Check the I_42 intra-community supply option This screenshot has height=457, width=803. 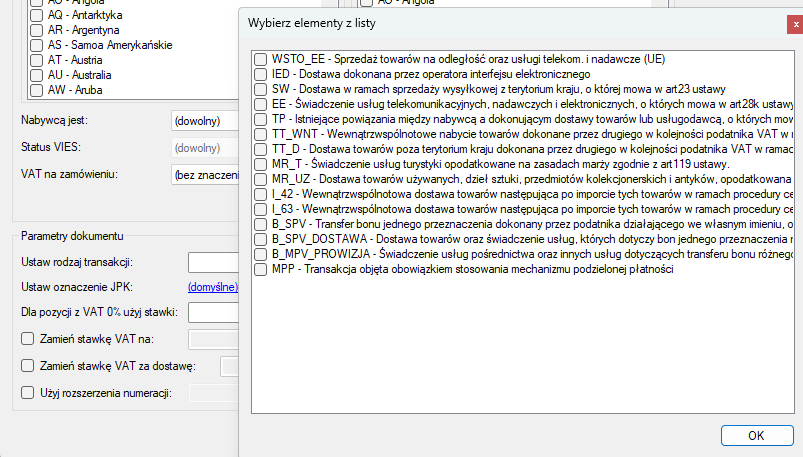click(261, 194)
